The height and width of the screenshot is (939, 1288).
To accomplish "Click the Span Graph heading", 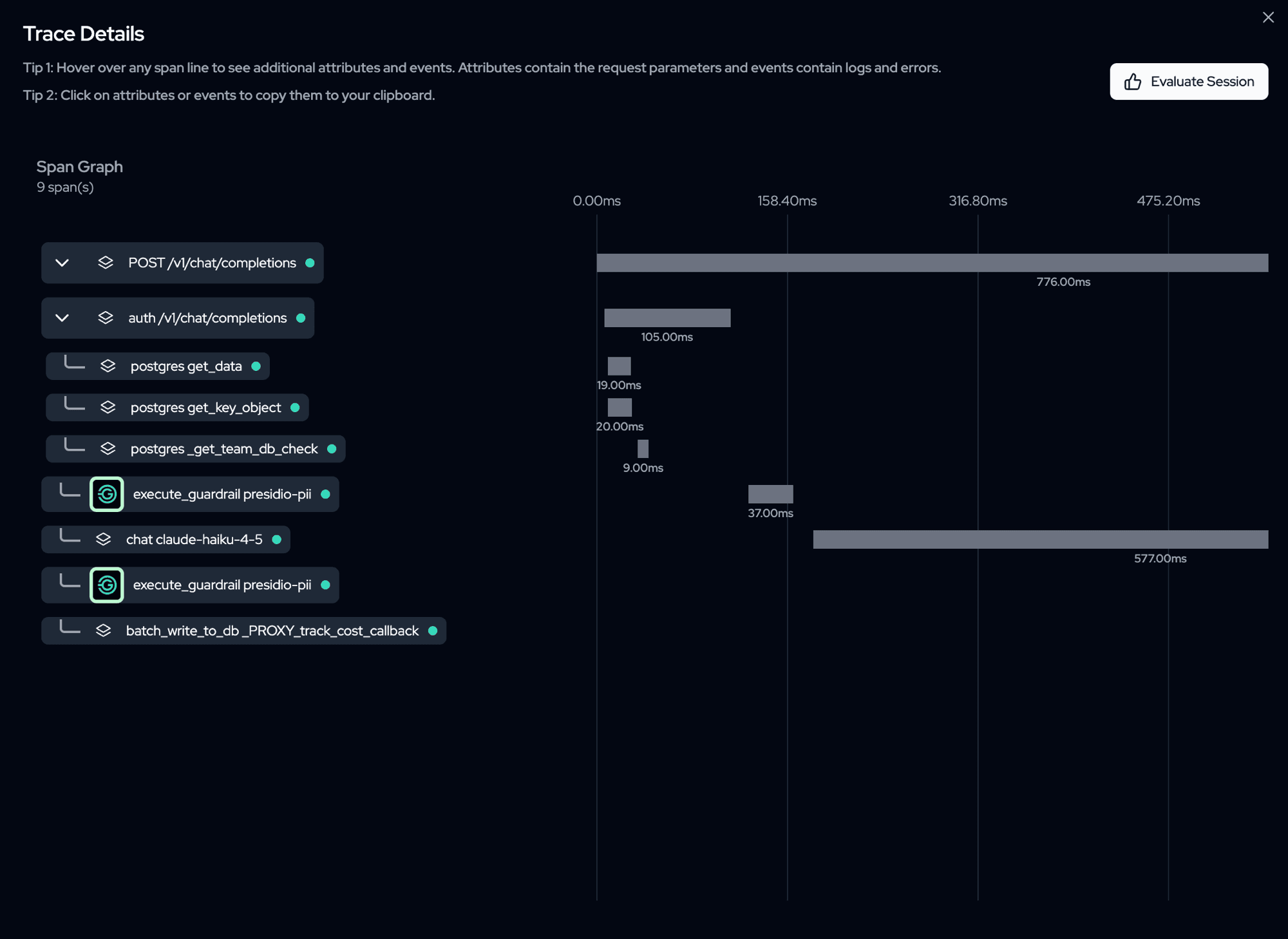I will pos(79,167).
